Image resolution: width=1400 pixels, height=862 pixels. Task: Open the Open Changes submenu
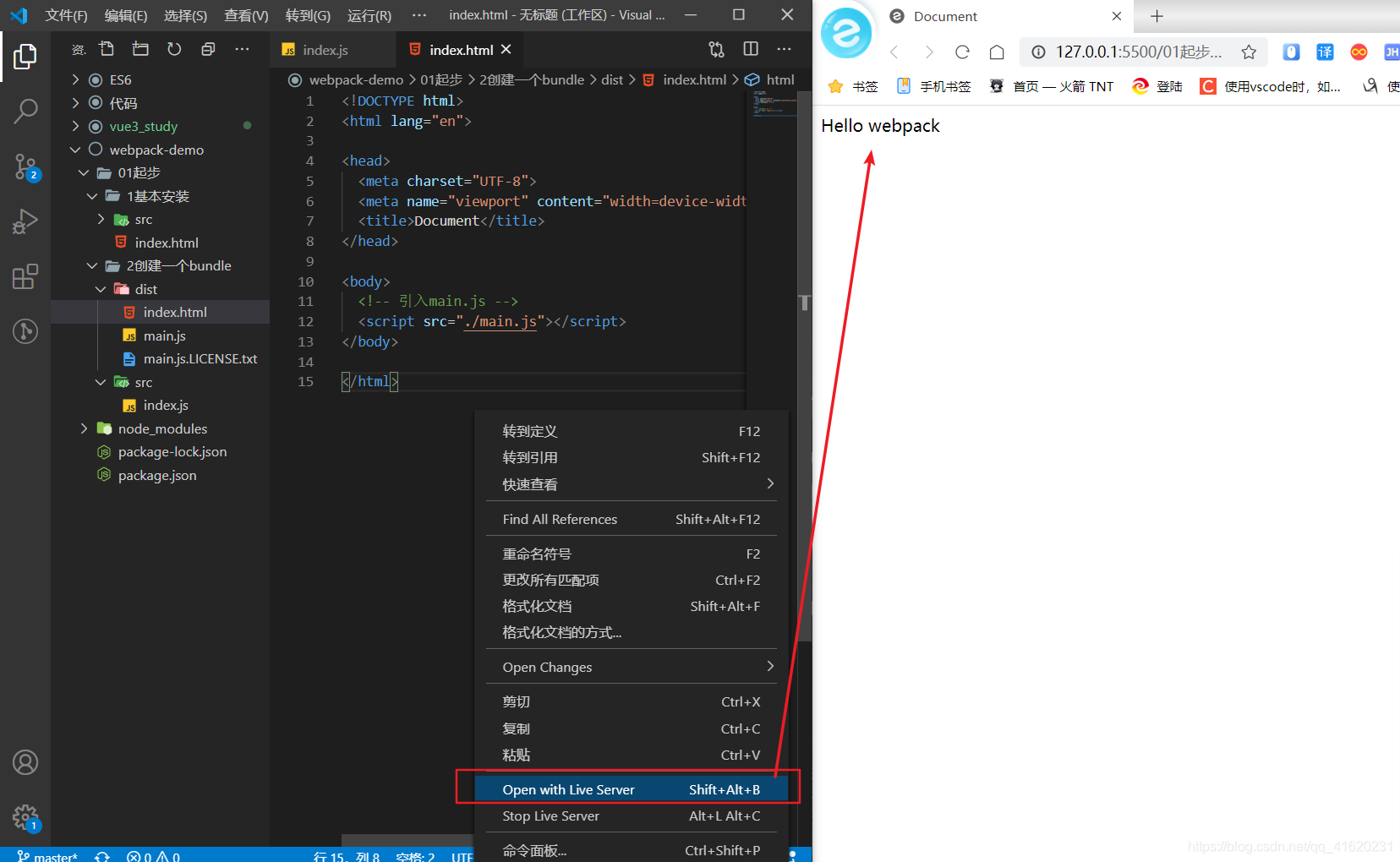coord(631,667)
